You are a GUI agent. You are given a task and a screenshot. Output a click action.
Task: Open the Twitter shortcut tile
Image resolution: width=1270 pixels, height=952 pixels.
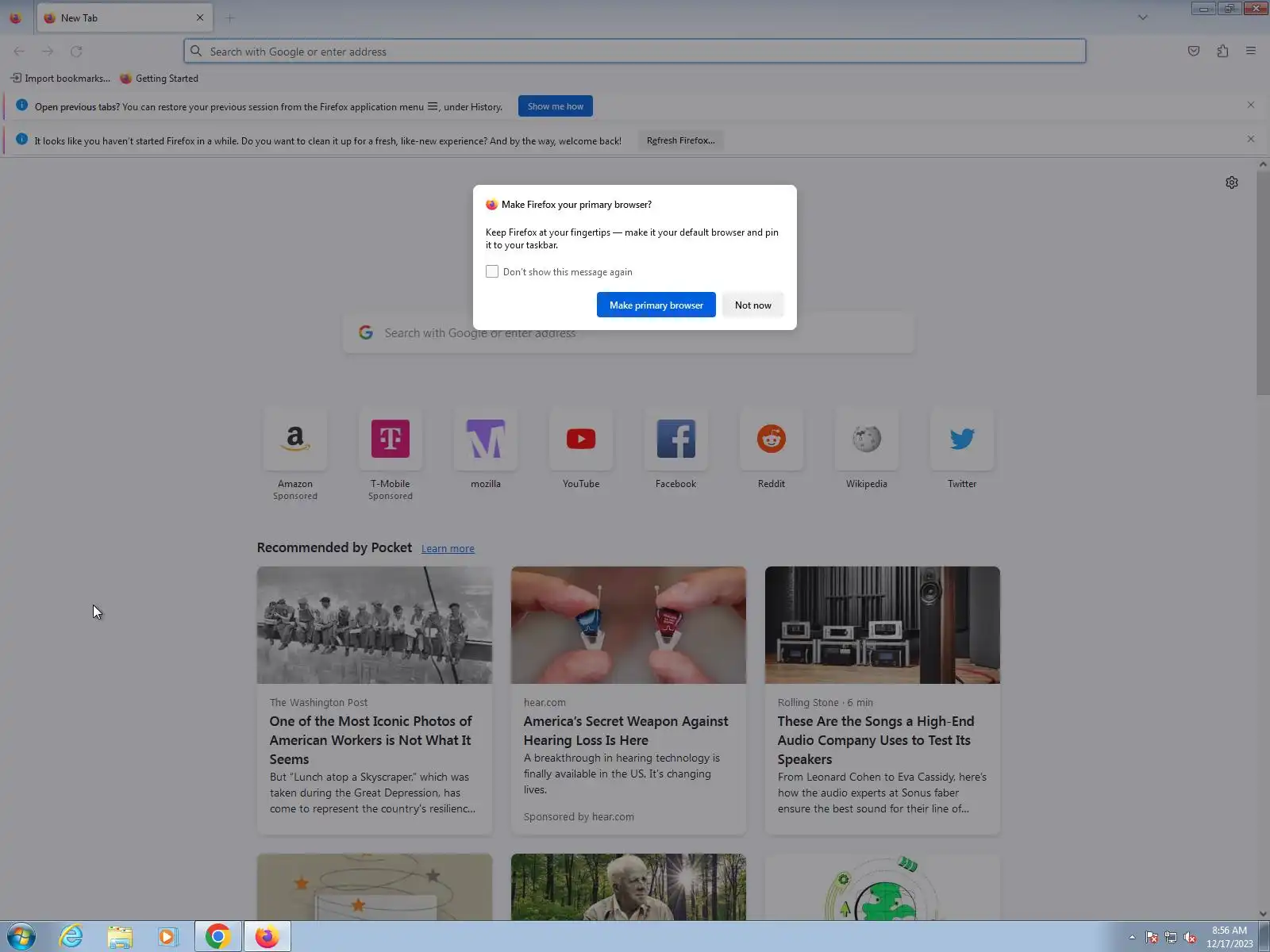962,449
